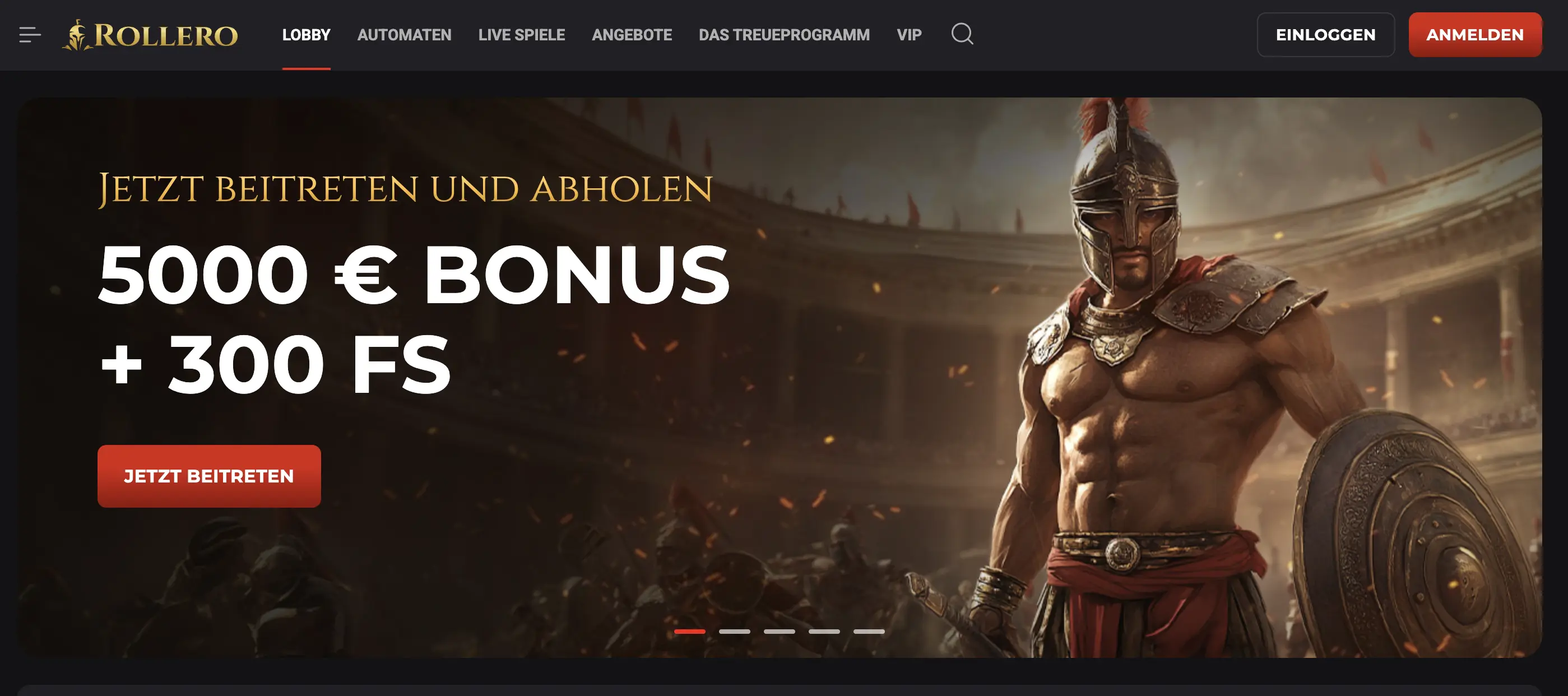
Task: Click the red Anmelden button
Action: coord(1475,35)
